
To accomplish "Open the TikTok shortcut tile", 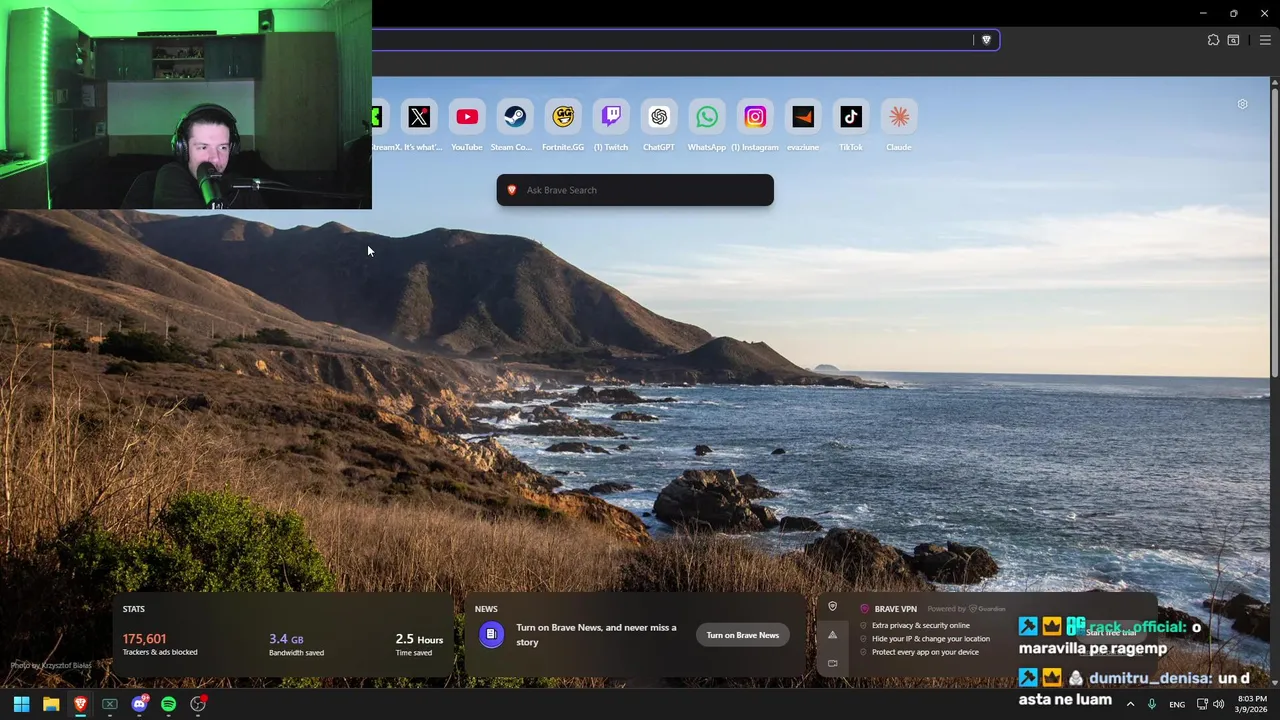I will [x=851, y=117].
